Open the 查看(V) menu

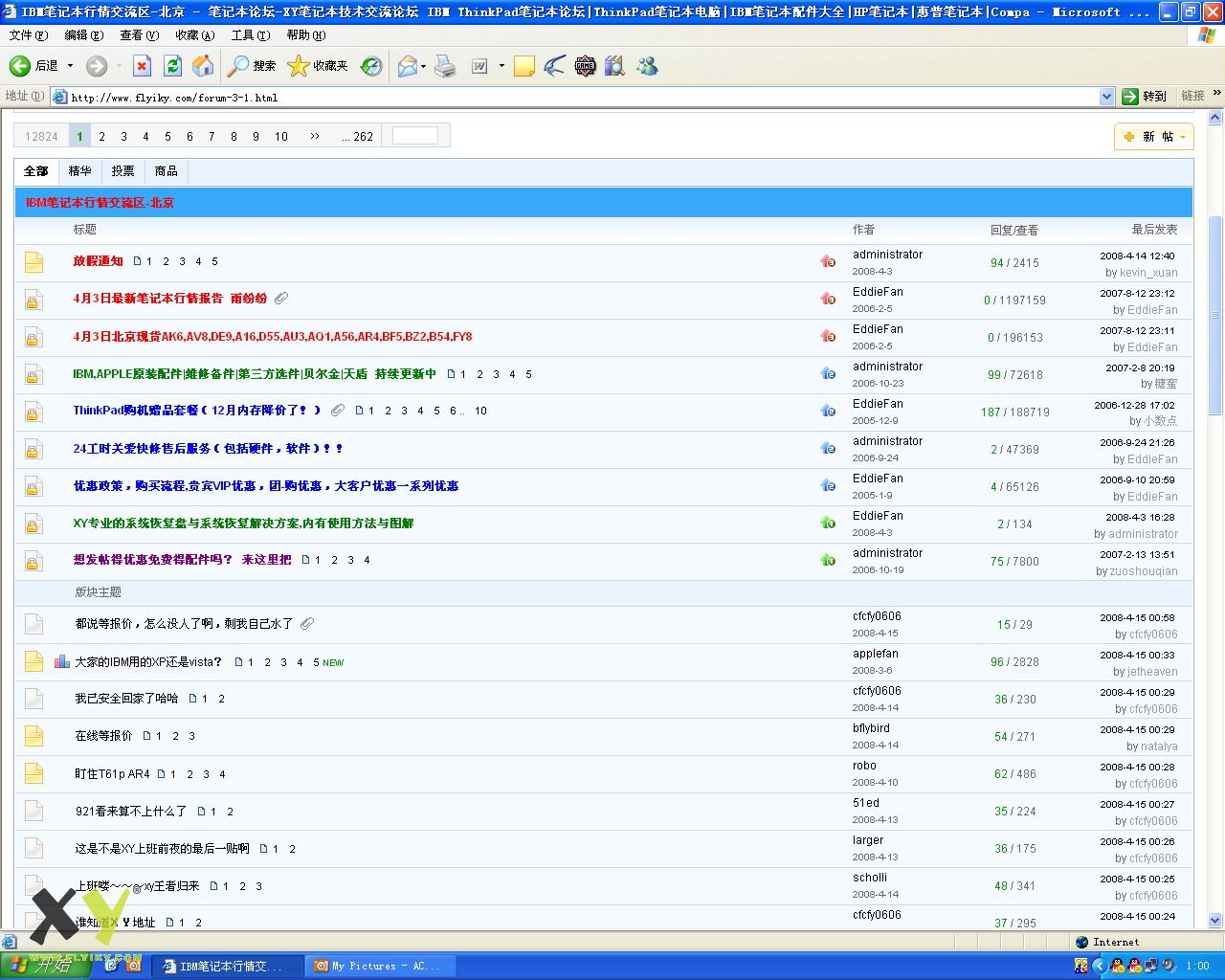click(x=140, y=35)
